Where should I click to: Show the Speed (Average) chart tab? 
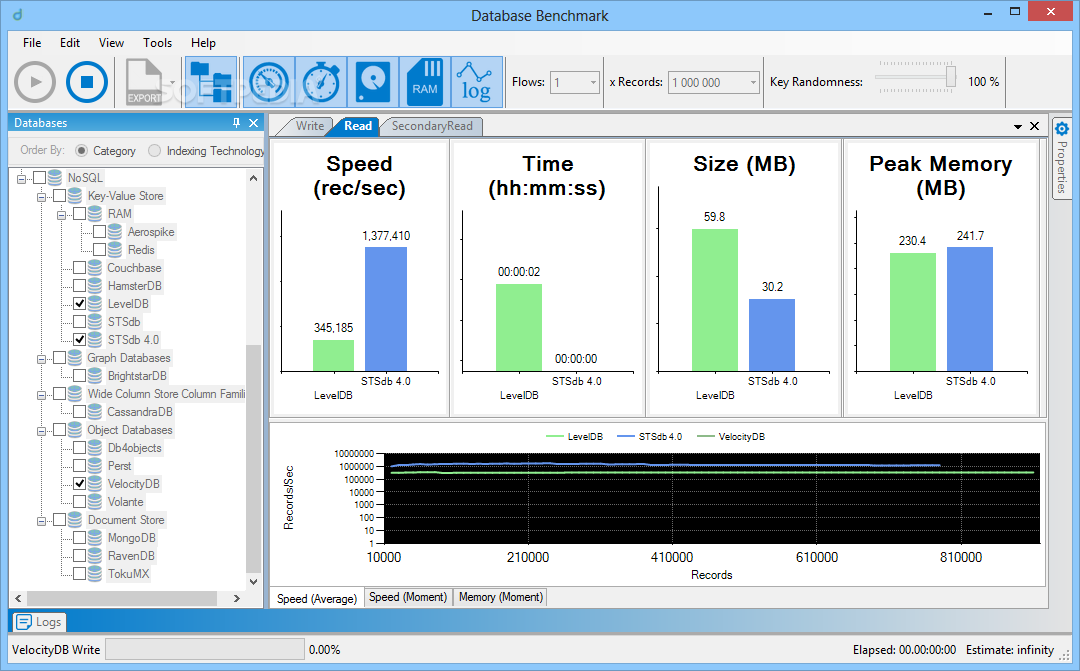(x=317, y=598)
